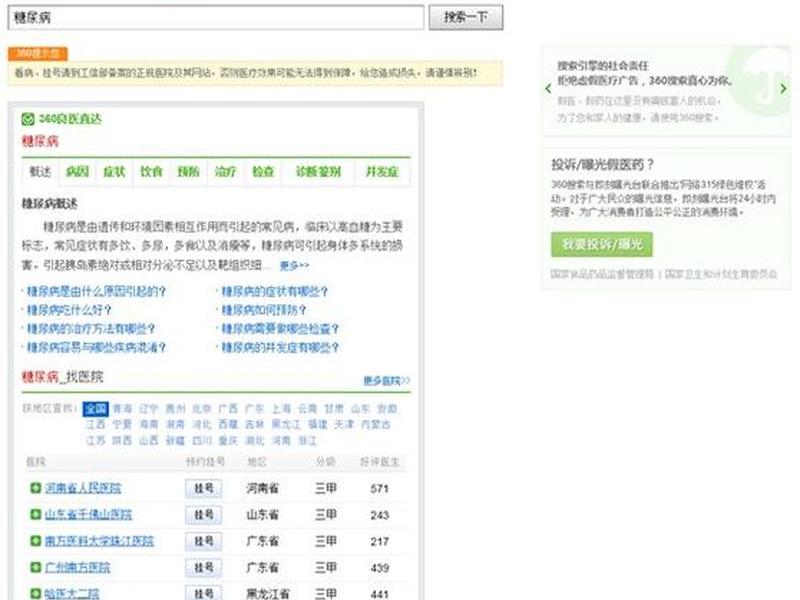Click 挂号 button for 广州南方医院
This screenshot has height=600, width=800.
[x=204, y=568]
